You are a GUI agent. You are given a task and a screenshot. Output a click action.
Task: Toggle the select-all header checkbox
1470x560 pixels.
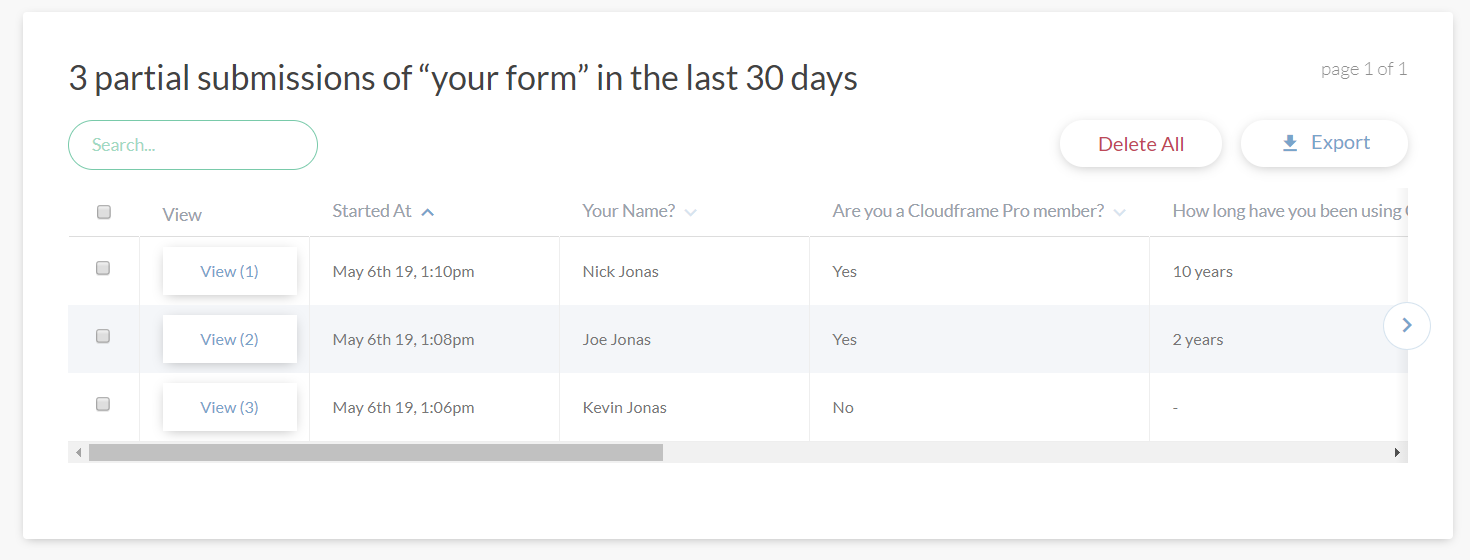(104, 212)
